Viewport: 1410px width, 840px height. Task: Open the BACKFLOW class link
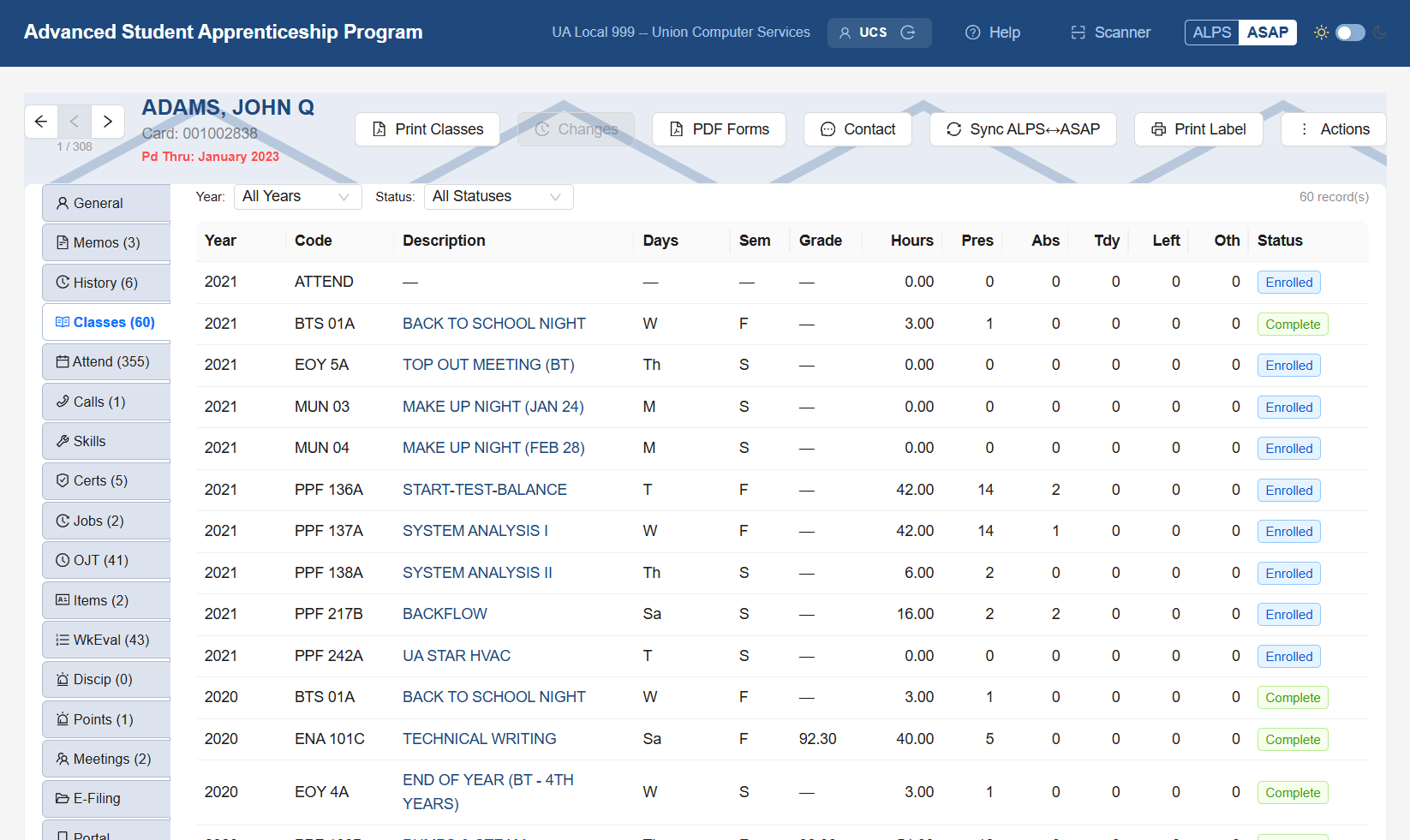[x=445, y=614]
